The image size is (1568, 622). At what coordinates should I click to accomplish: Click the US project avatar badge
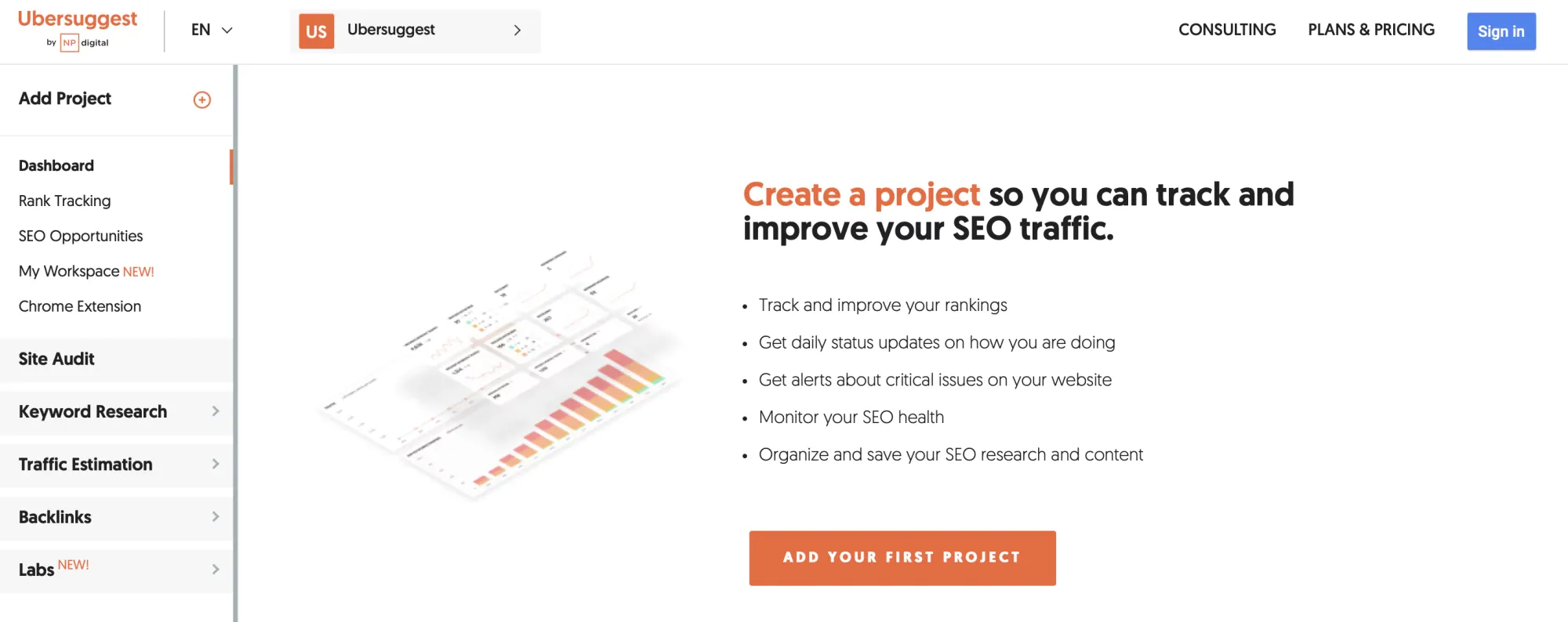pyautogui.click(x=315, y=31)
